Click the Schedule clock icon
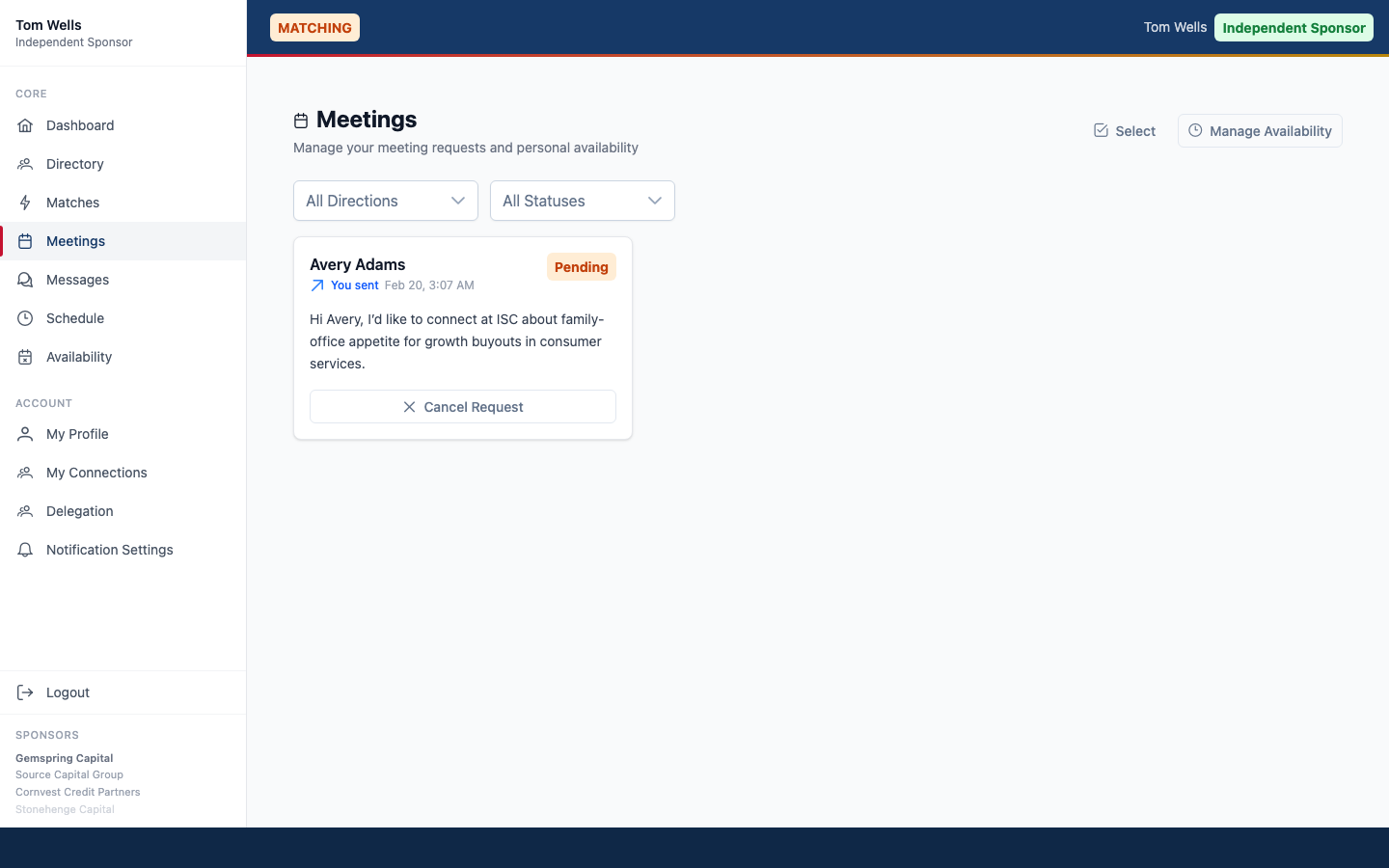The height and width of the screenshot is (868, 1389). (24, 318)
